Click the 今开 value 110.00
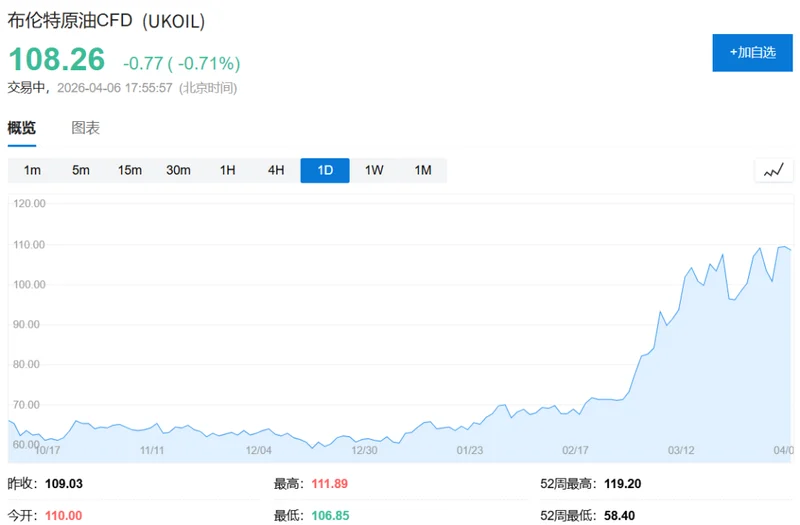This screenshot has height=525, width=800. 63,515
